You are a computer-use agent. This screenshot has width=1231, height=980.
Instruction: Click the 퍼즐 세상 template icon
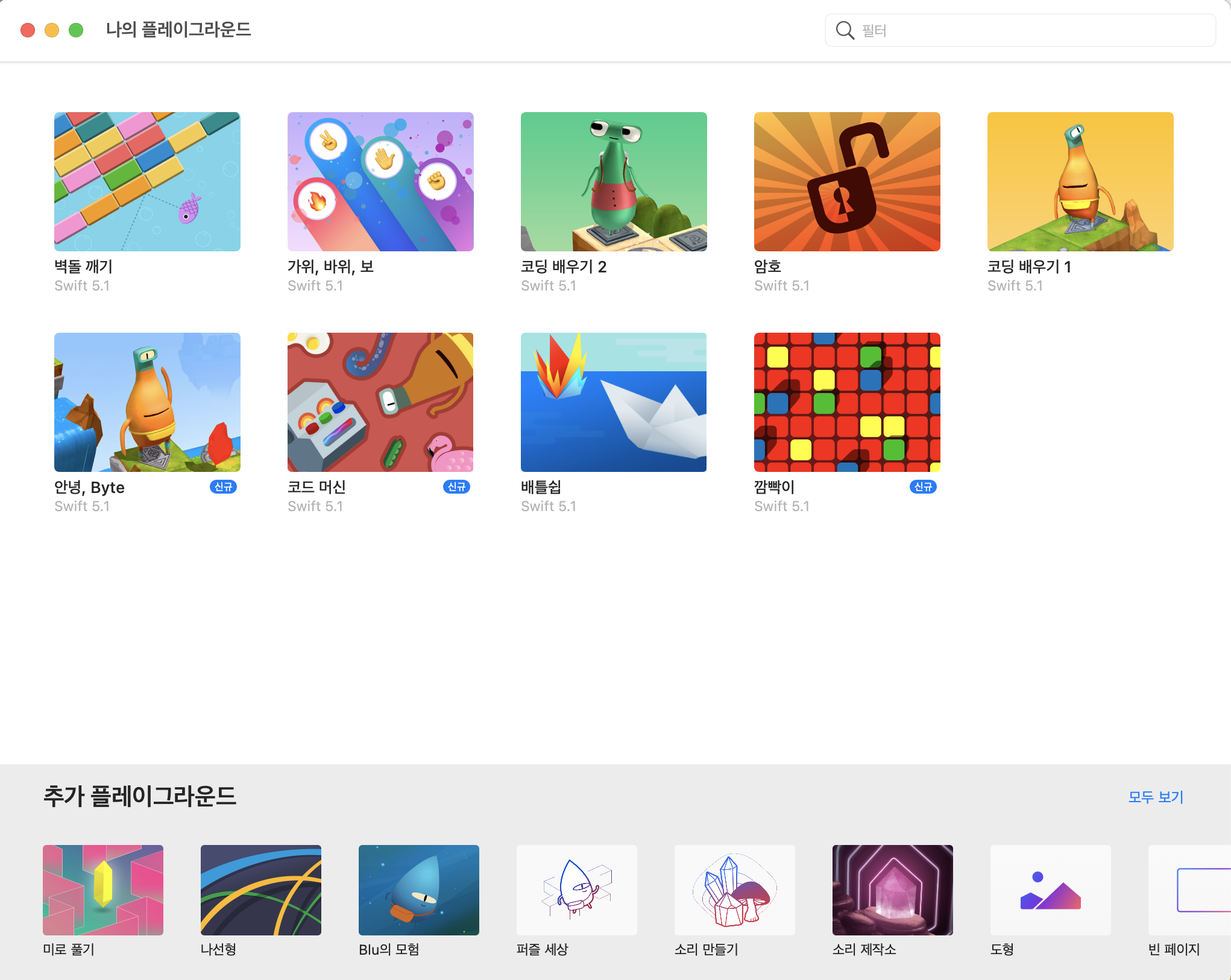(x=577, y=890)
